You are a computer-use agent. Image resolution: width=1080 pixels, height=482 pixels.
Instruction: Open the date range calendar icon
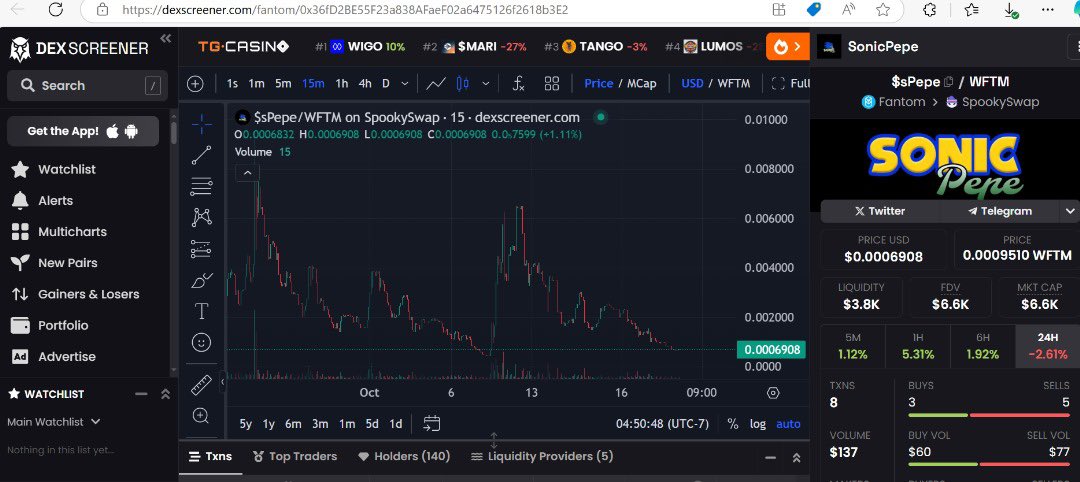[x=432, y=423]
